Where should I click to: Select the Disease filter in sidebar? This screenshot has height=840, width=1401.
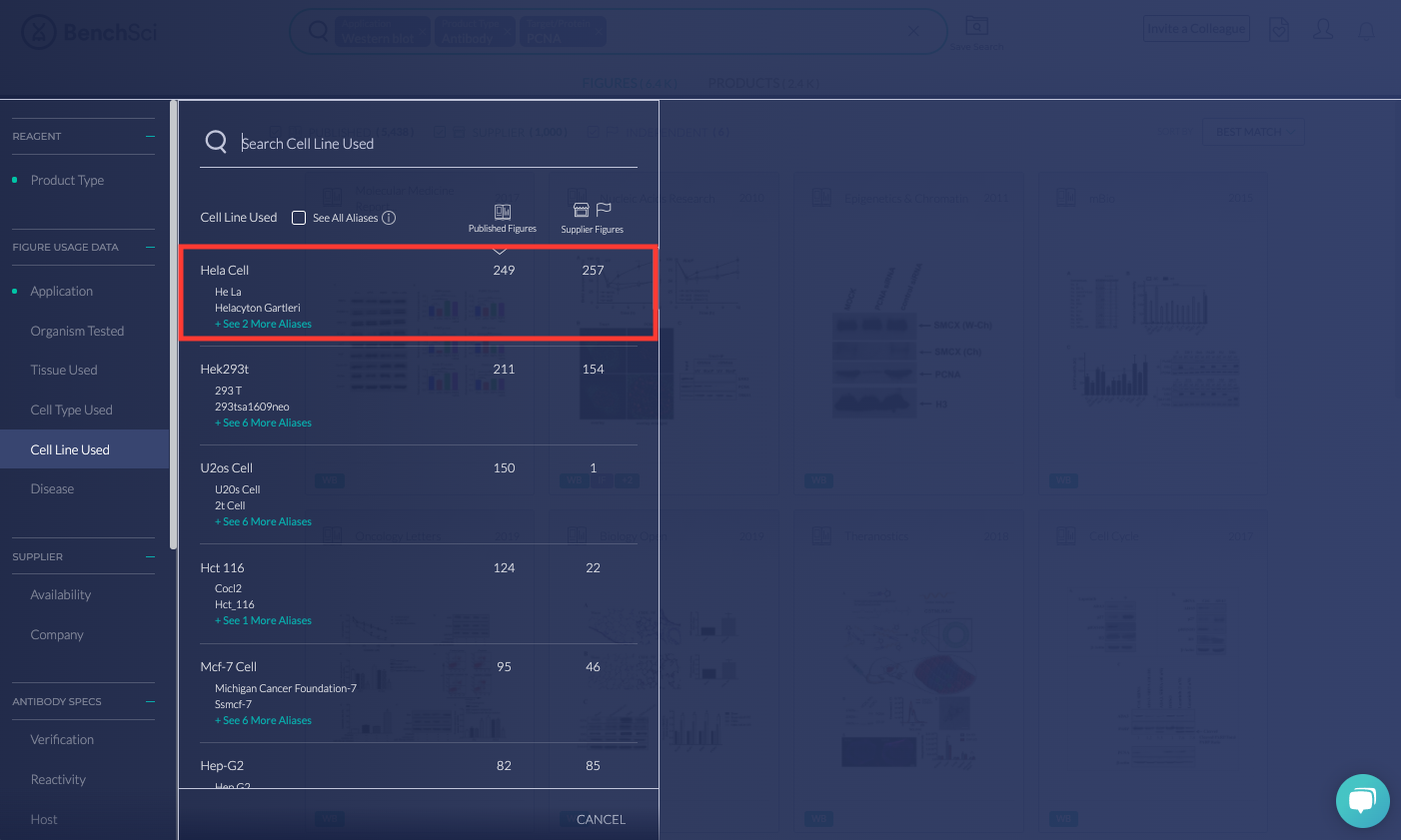coord(52,489)
